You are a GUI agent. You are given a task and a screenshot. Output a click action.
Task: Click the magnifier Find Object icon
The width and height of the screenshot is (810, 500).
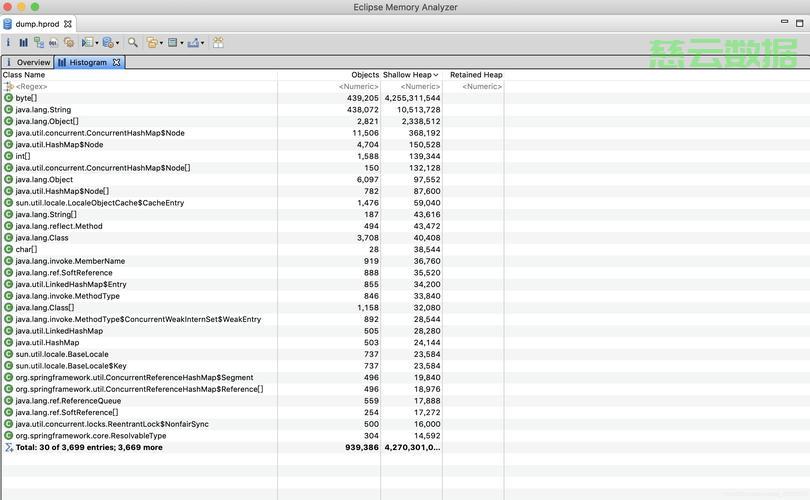click(x=132, y=43)
